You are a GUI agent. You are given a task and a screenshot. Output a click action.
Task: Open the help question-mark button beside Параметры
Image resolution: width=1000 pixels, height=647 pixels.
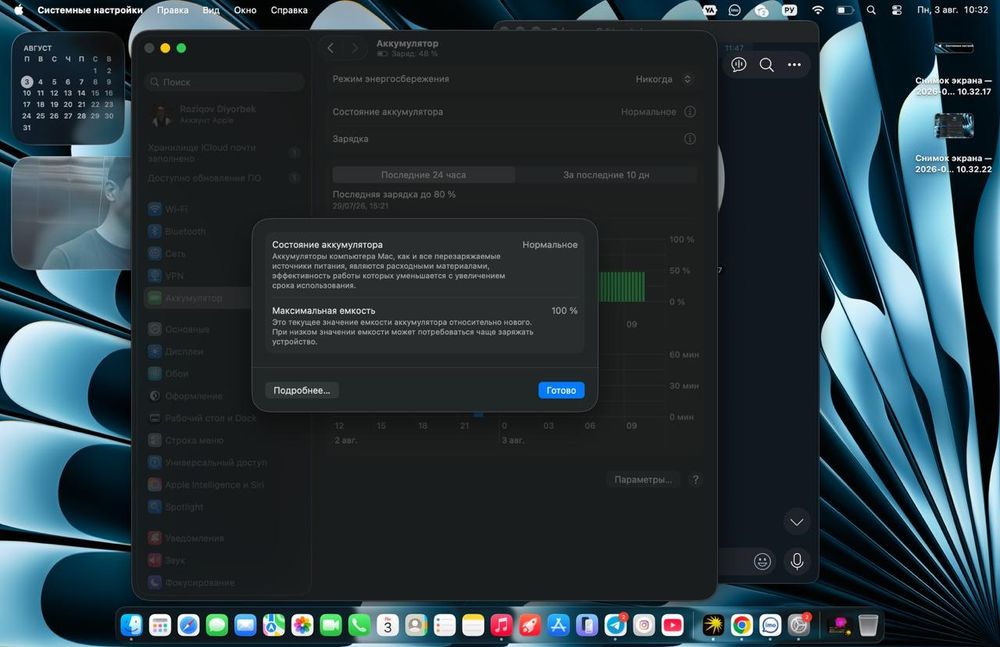coord(696,479)
